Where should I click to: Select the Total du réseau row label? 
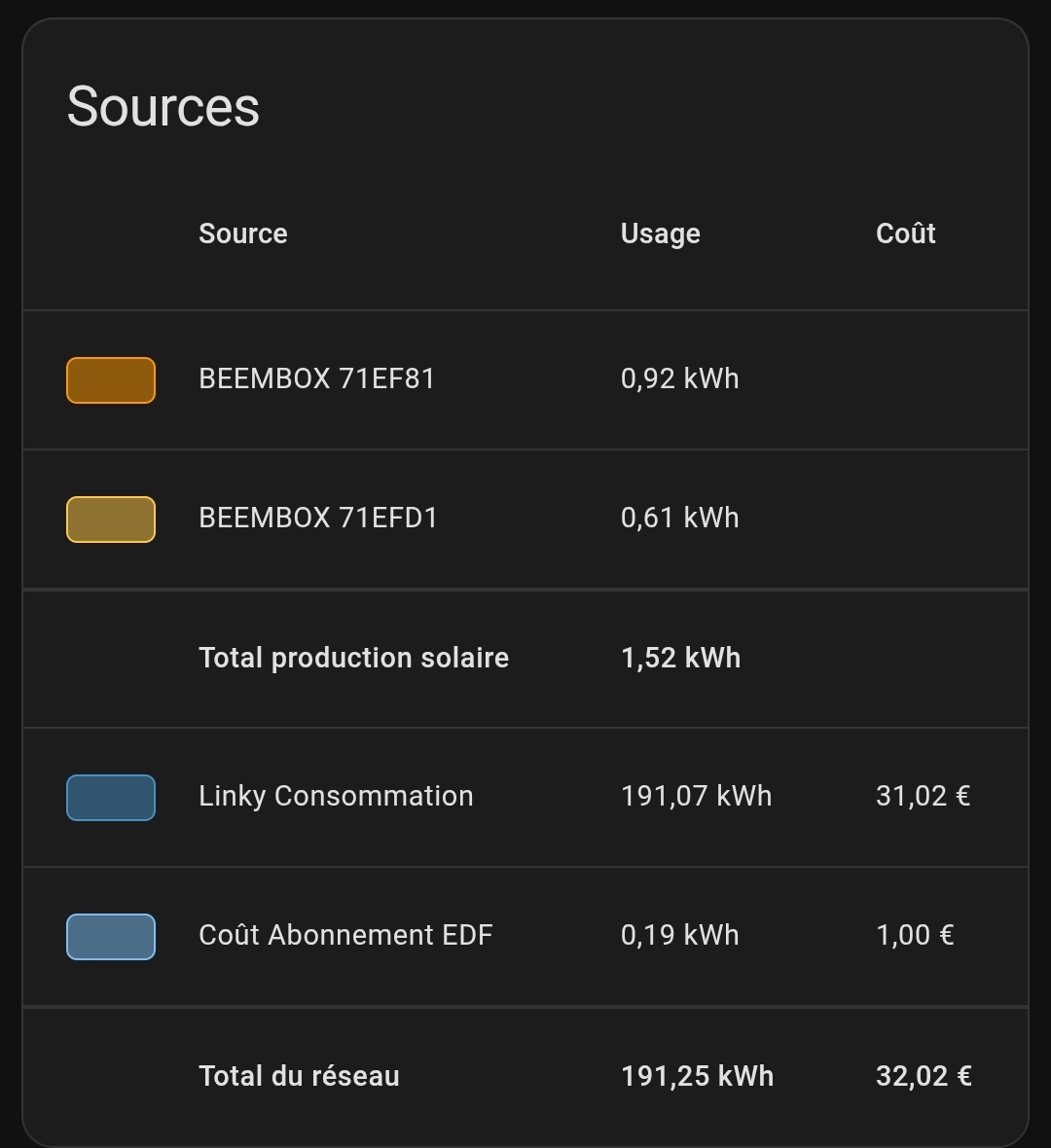point(299,1077)
